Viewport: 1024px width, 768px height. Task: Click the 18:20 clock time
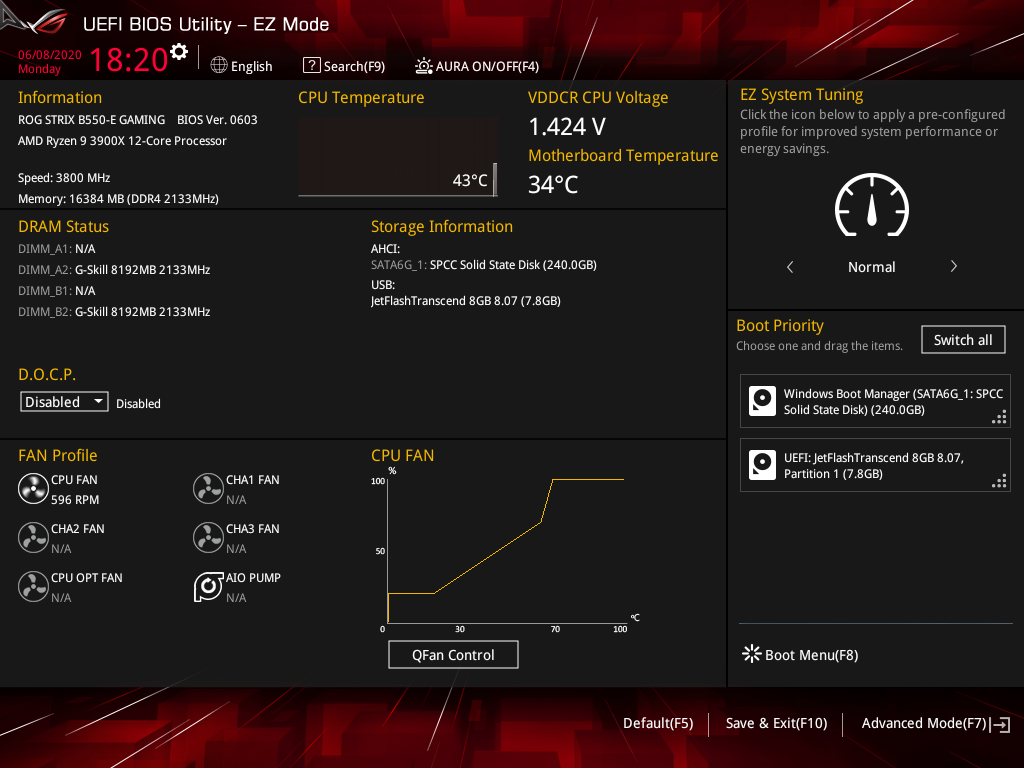coord(129,59)
